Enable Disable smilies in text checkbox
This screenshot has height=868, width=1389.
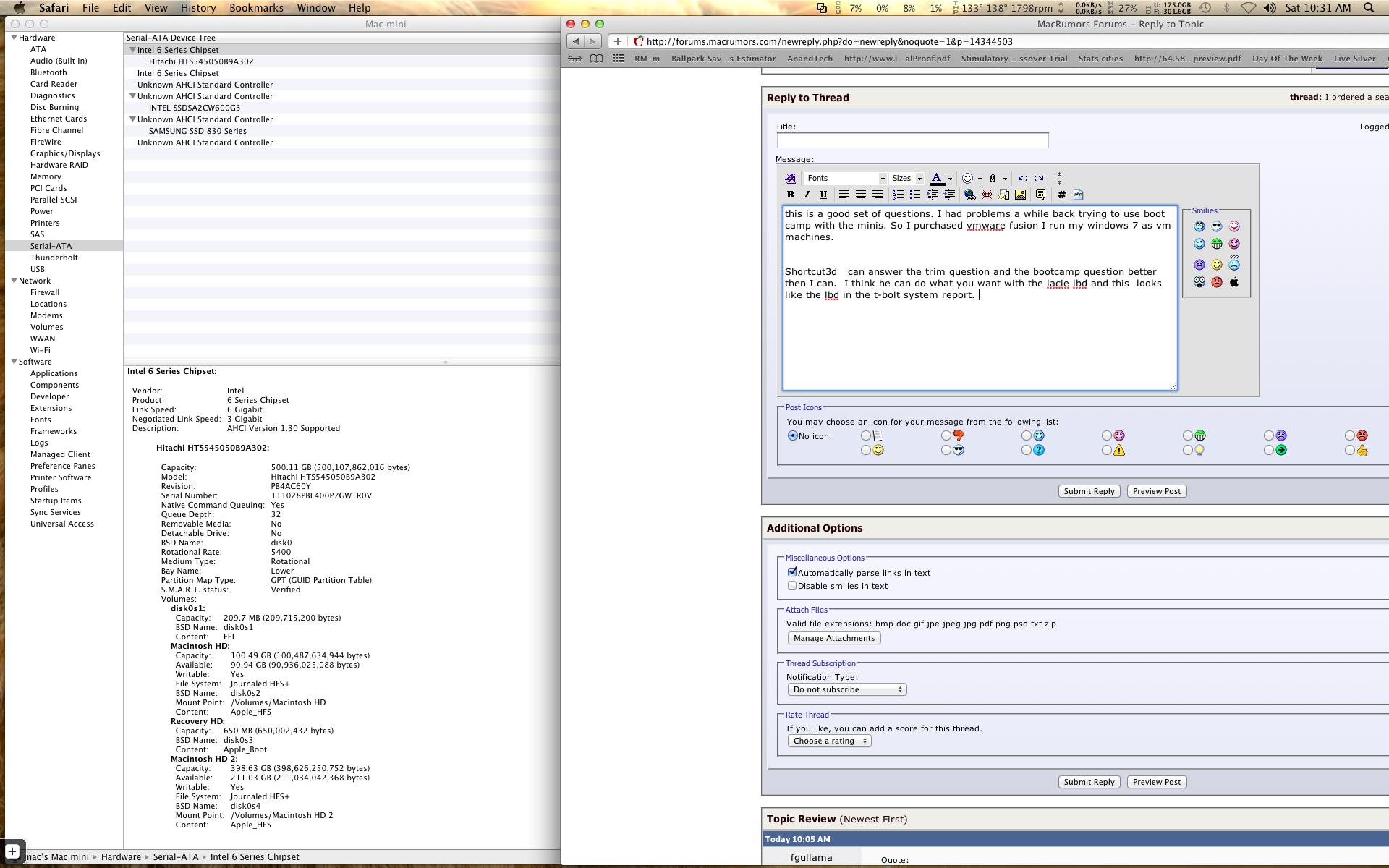click(x=792, y=586)
